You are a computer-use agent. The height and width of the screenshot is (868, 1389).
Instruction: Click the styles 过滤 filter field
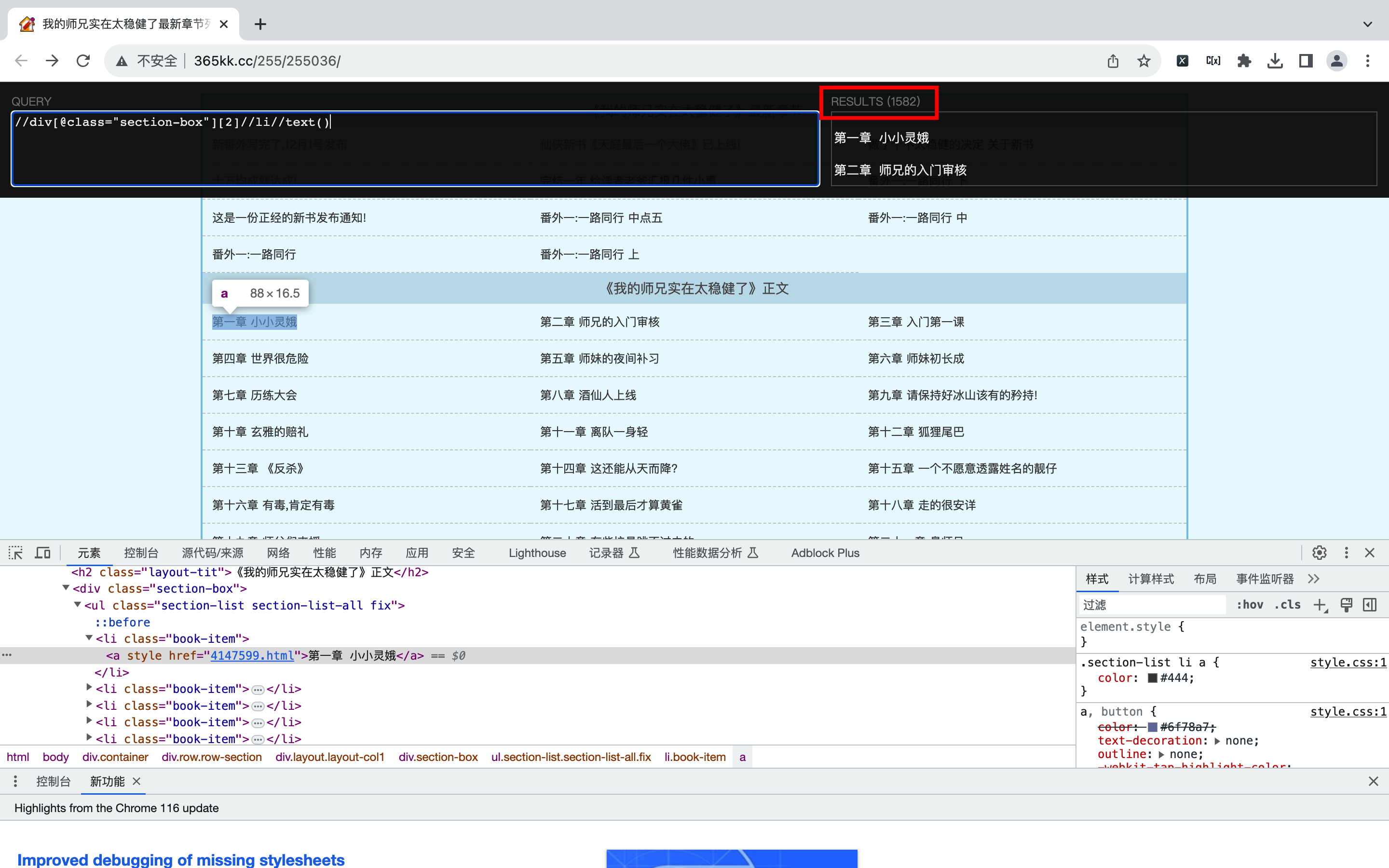click(1153, 605)
